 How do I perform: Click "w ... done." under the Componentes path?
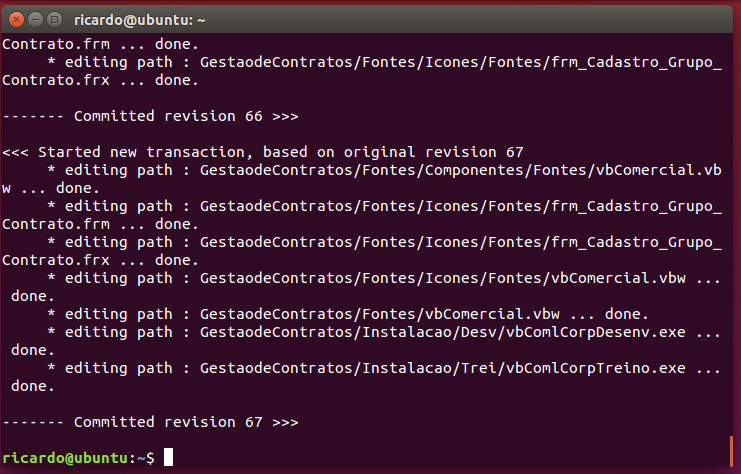pos(50,188)
